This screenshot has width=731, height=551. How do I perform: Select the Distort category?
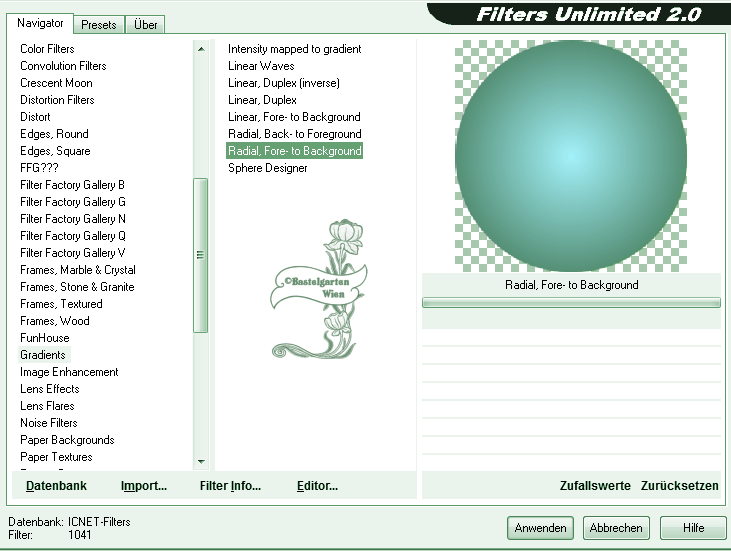[35, 117]
